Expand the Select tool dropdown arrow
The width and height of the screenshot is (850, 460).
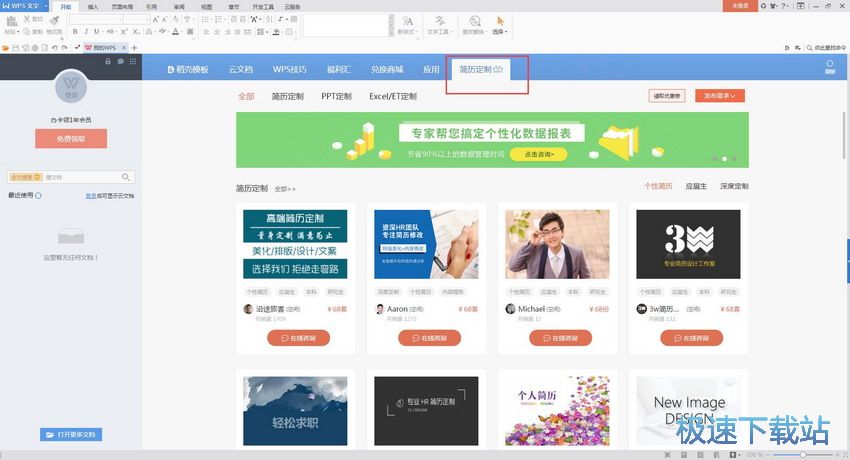pos(507,32)
